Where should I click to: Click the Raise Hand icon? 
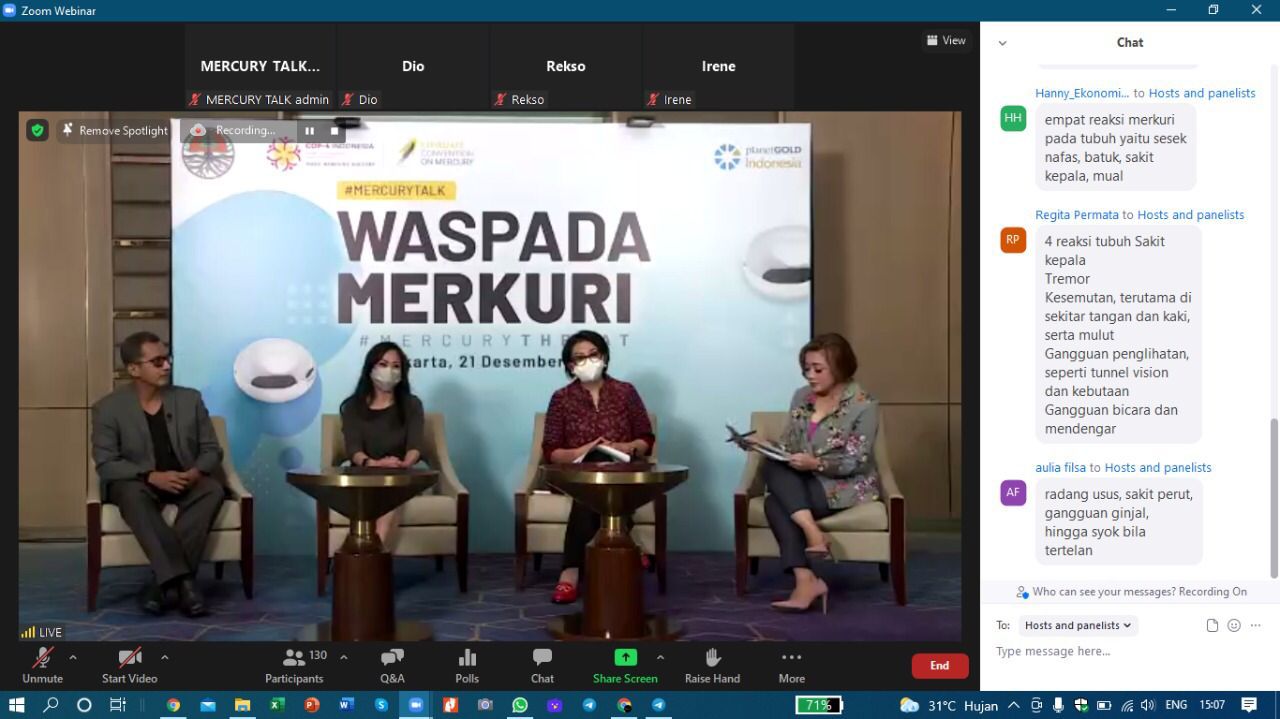tap(712, 664)
